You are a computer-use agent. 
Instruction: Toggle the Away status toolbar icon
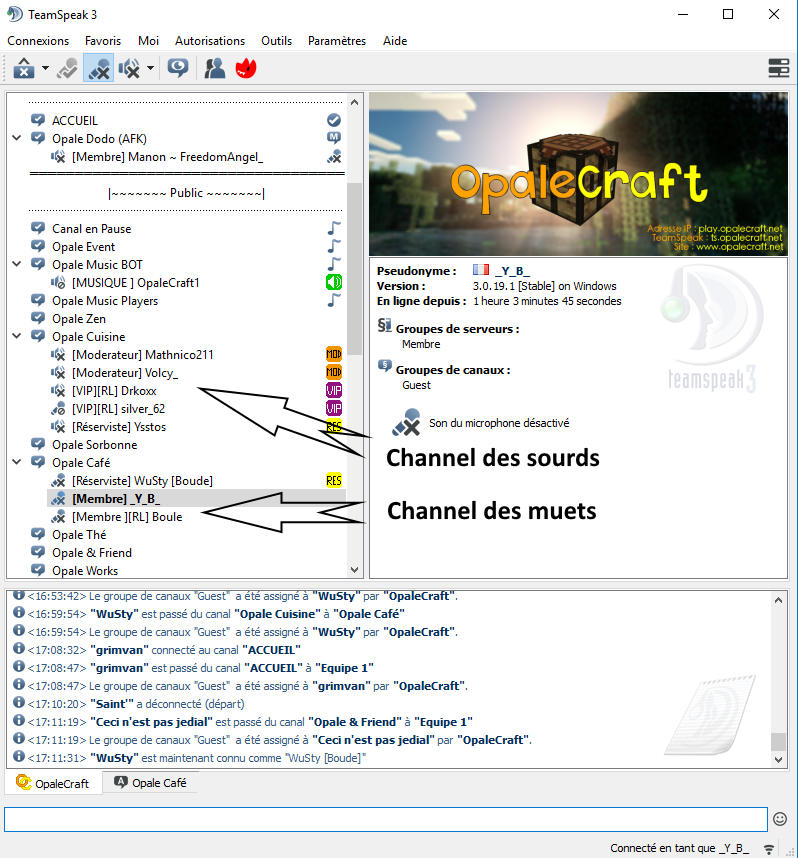point(178,68)
